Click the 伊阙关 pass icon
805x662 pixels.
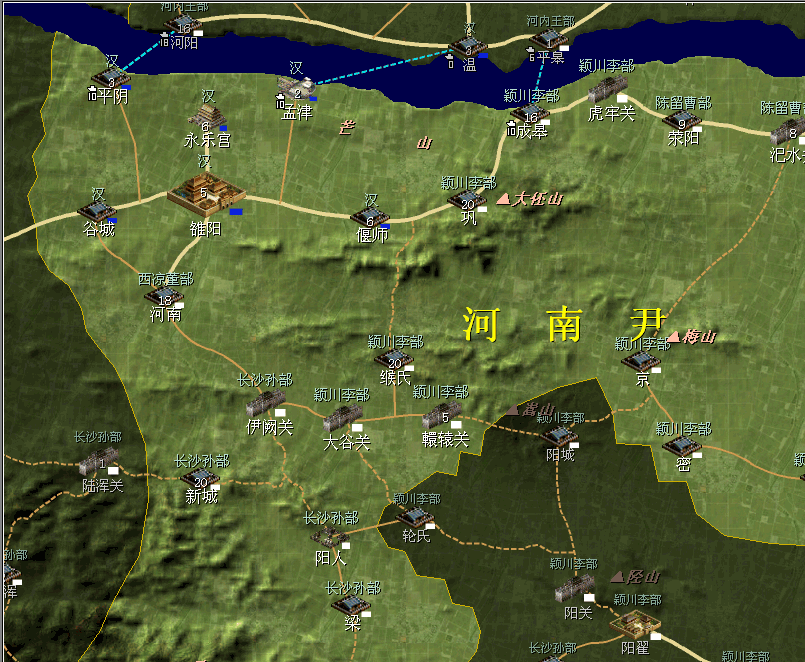266,405
